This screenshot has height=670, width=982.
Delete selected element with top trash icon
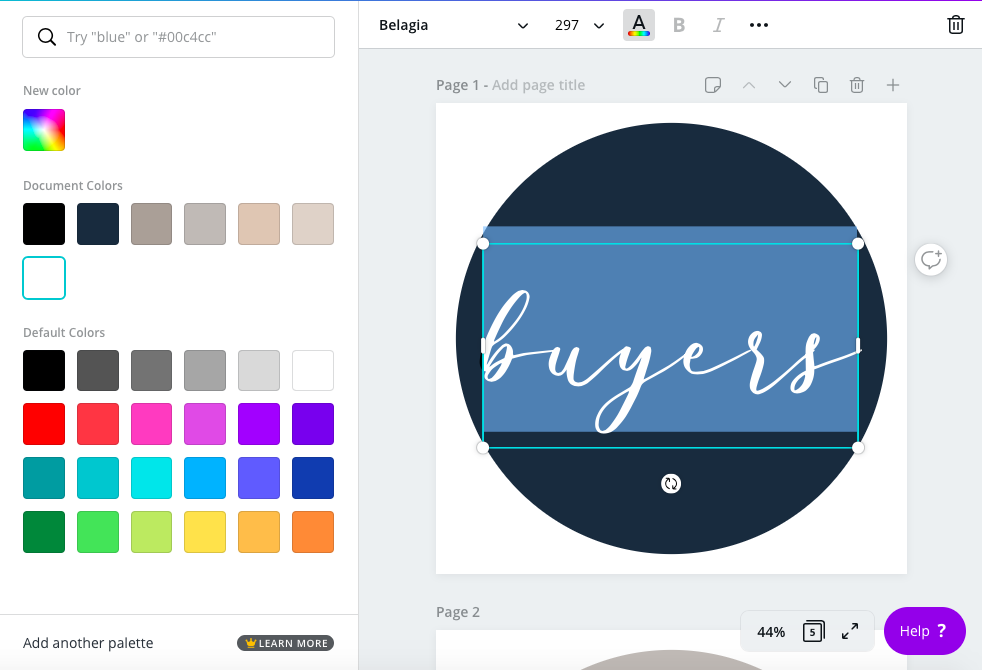coord(955,24)
